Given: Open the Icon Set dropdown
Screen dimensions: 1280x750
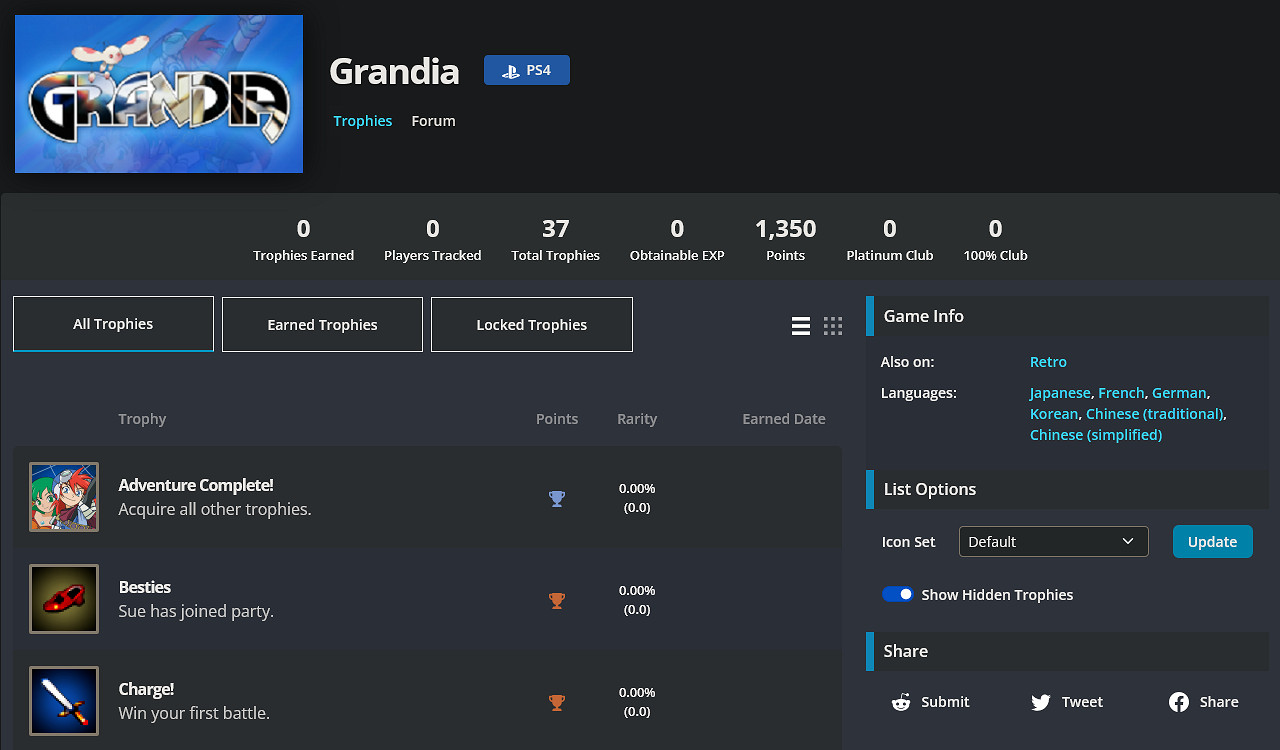Looking at the screenshot, I should point(1053,542).
